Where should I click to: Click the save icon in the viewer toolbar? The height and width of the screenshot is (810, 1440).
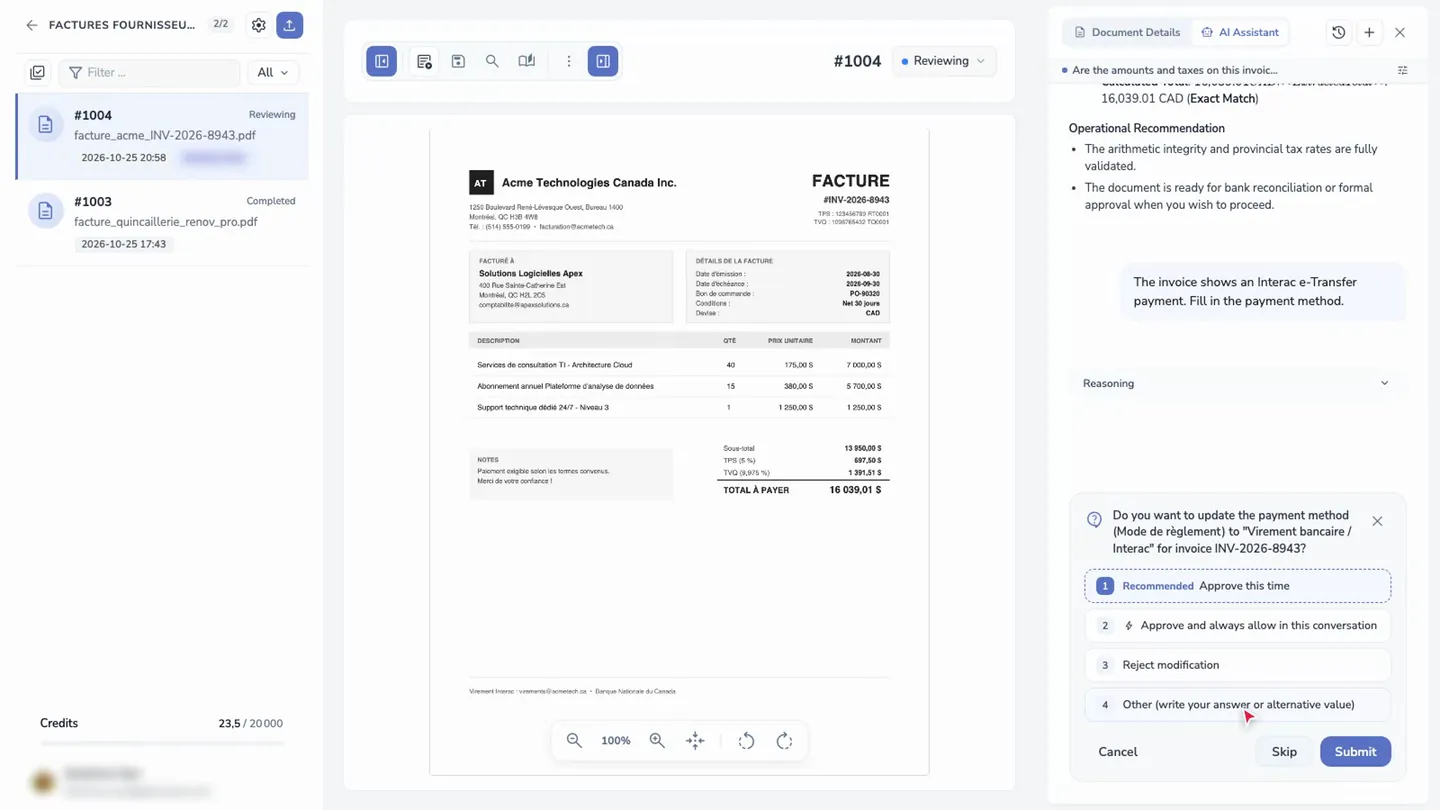pyautogui.click(x=458, y=61)
